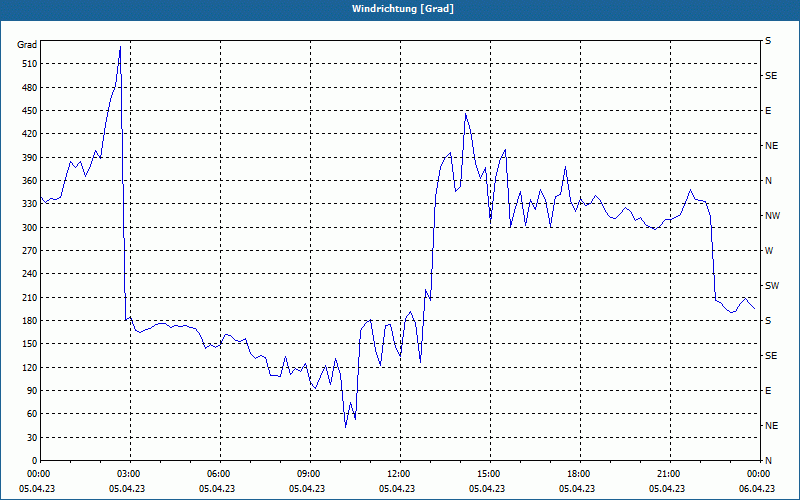Click the 480 value on the degree axis
This screenshot has width=800, height=500.
(30, 87)
